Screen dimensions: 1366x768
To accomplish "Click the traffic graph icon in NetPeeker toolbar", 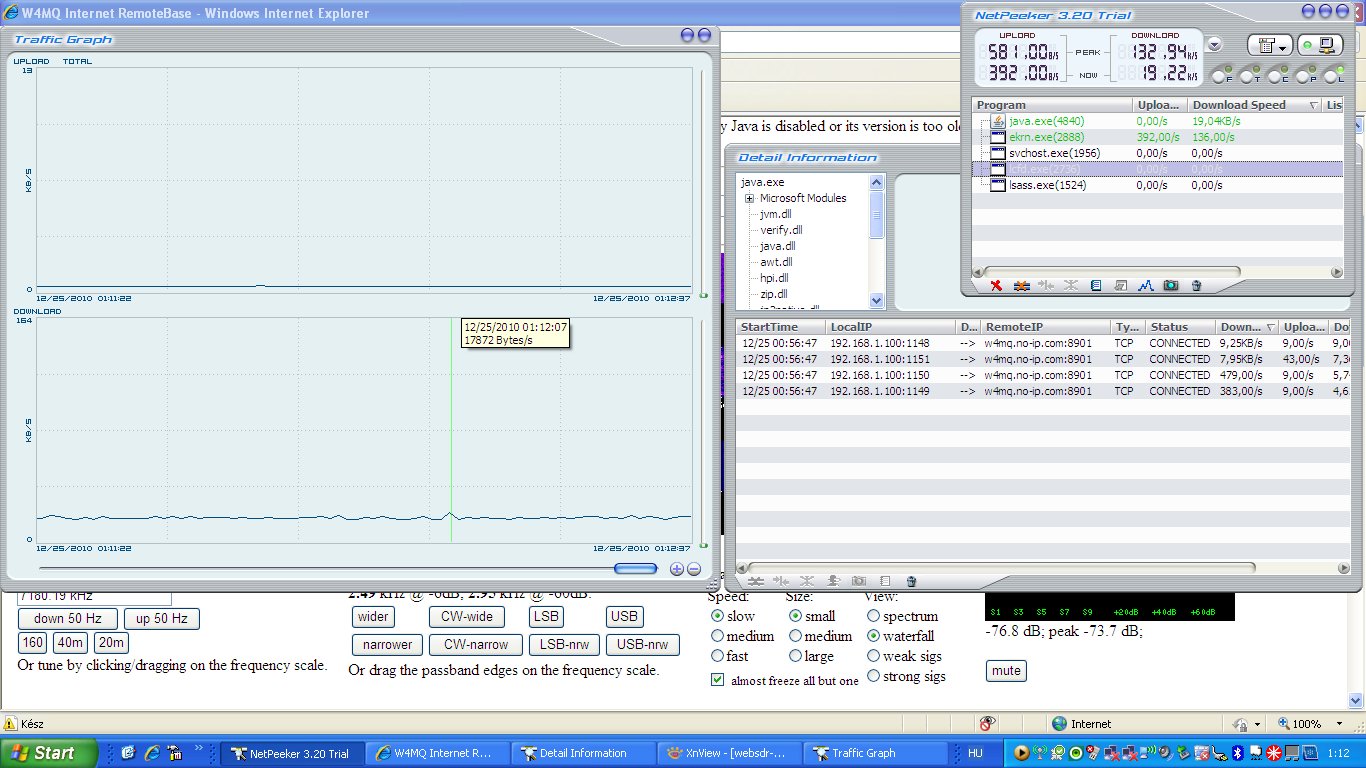I will [x=1146, y=286].
